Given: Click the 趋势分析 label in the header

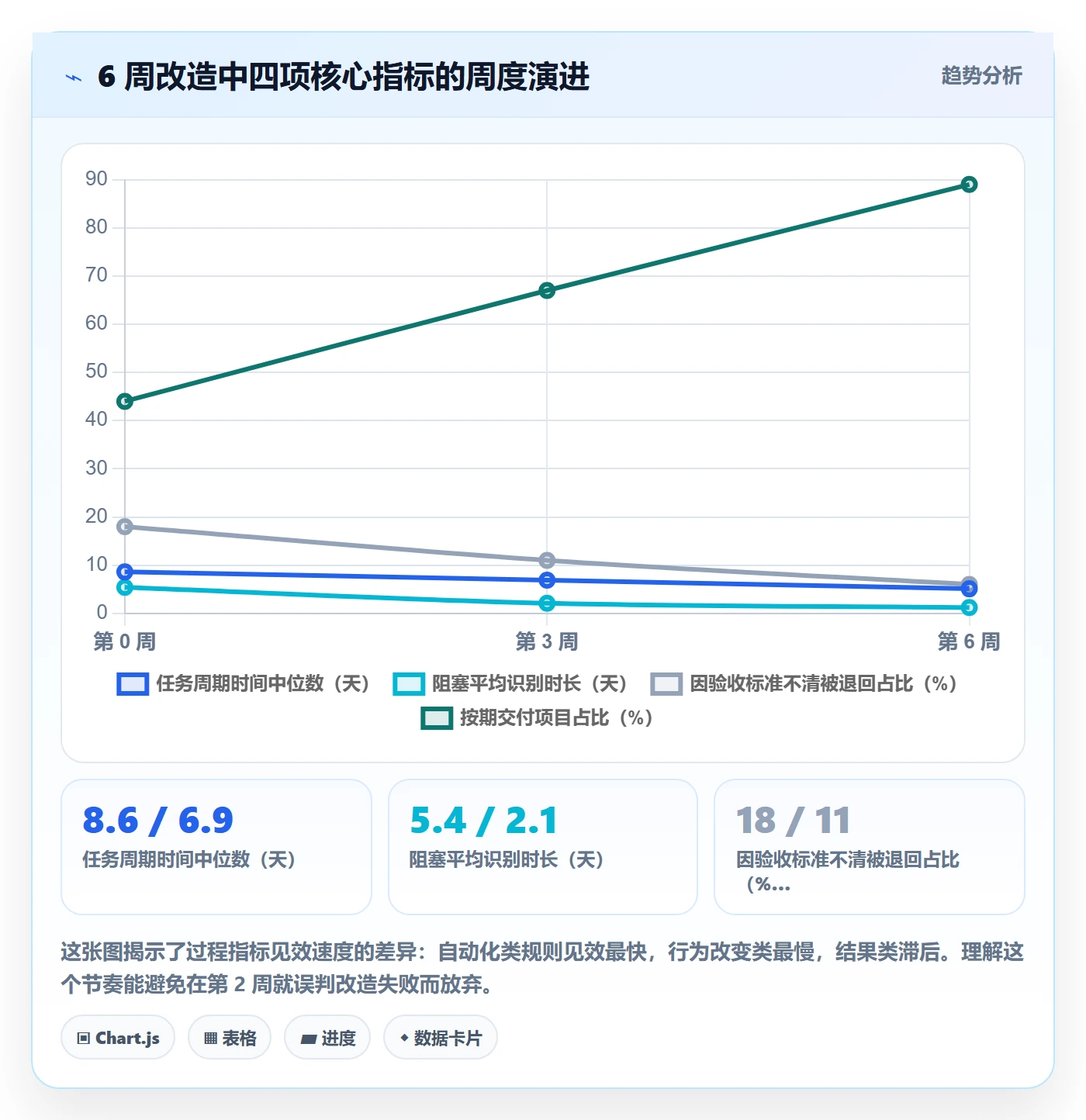Looking at the screenshot, I should (x=981, y=75).
